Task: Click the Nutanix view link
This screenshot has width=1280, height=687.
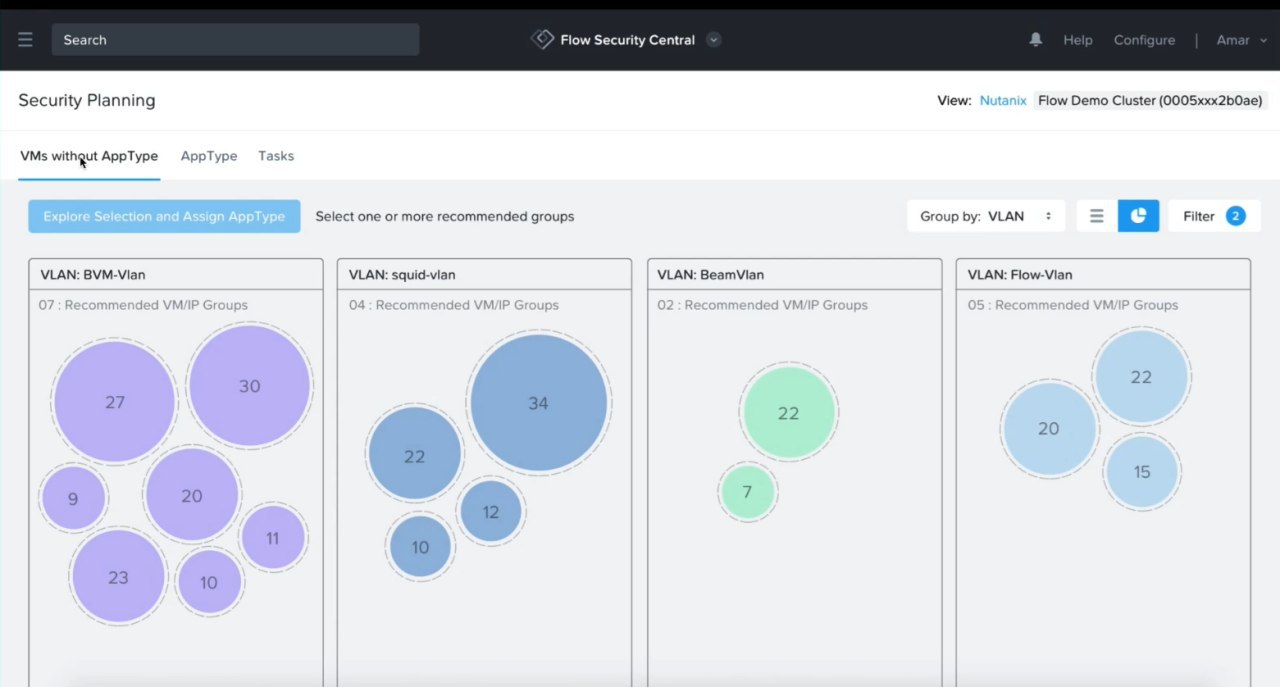Action: pos(1003,100)
